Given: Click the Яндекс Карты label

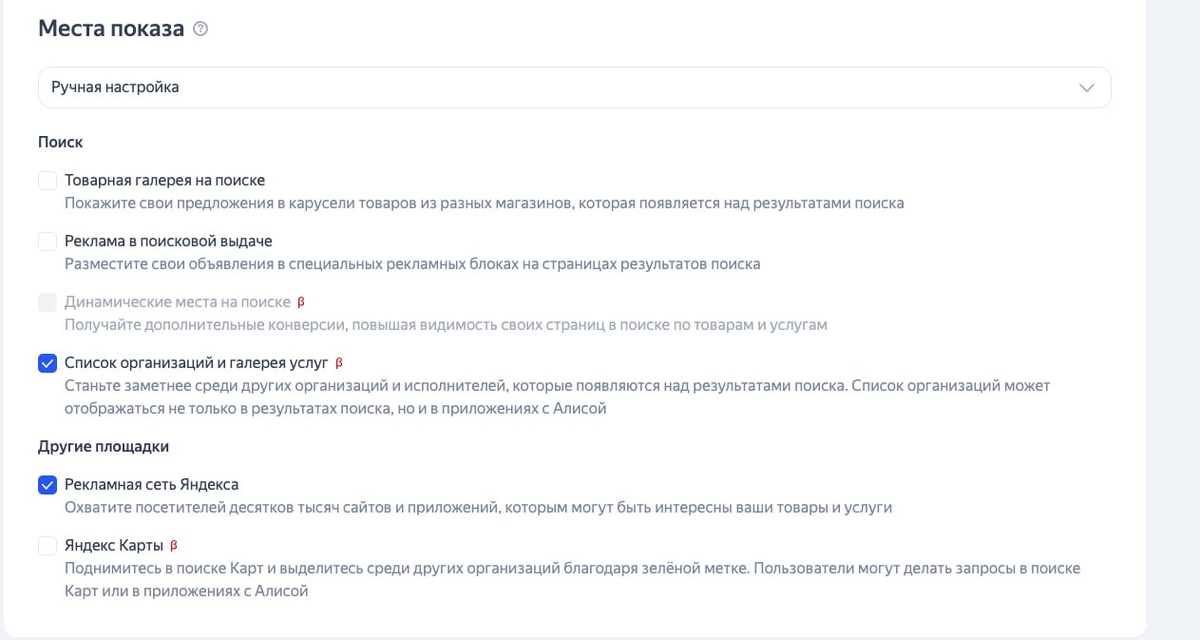Looking at the screenshot, I should coord(114,546).
